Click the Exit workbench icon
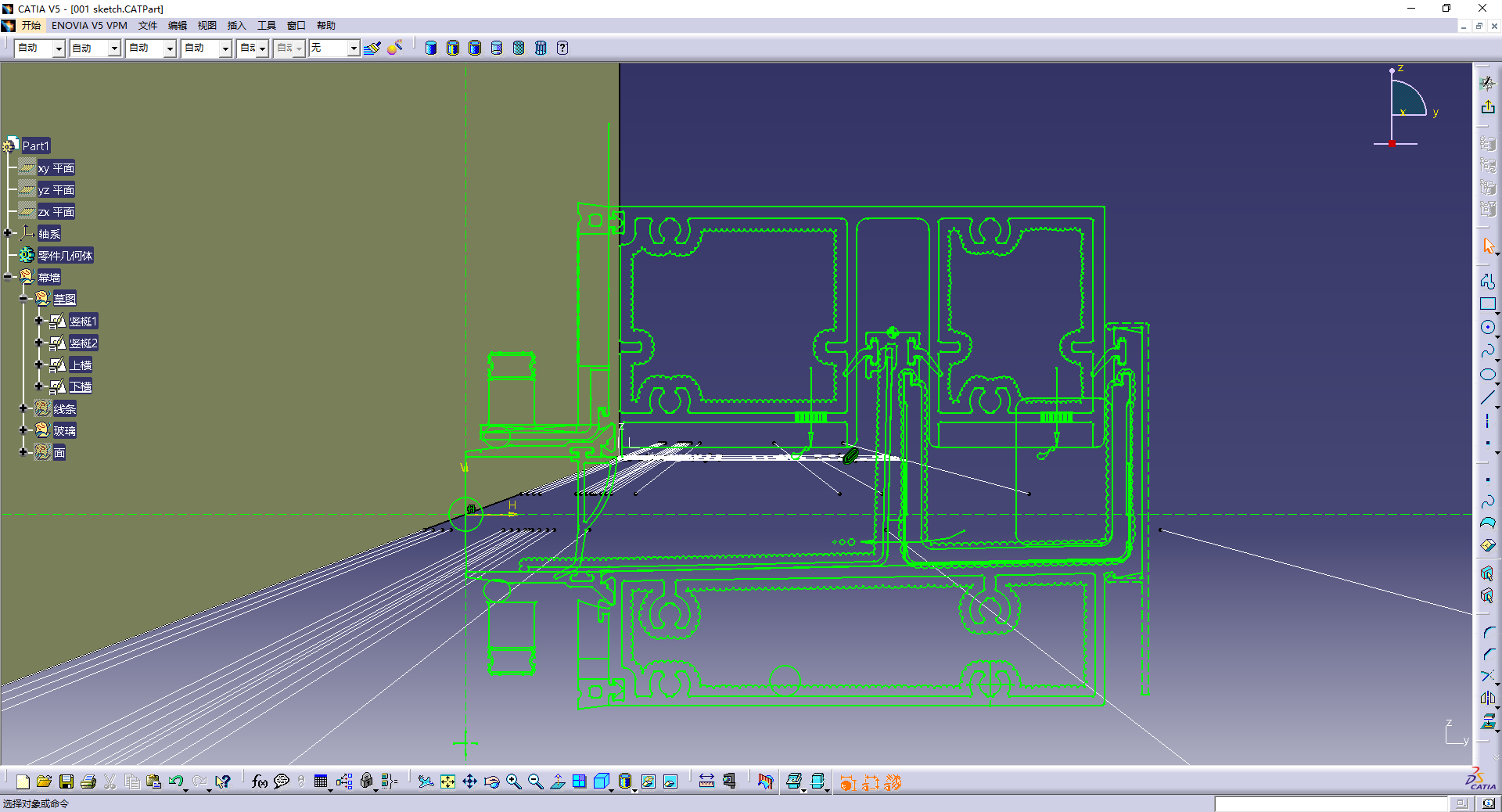This screenshot has width=1502, height=812. tap(1487, 107)
